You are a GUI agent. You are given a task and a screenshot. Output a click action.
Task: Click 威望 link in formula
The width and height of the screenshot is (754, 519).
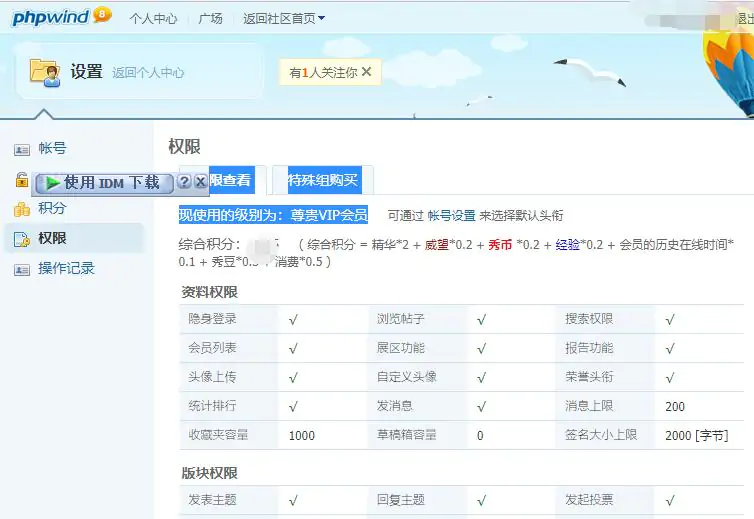click(437, 245)
